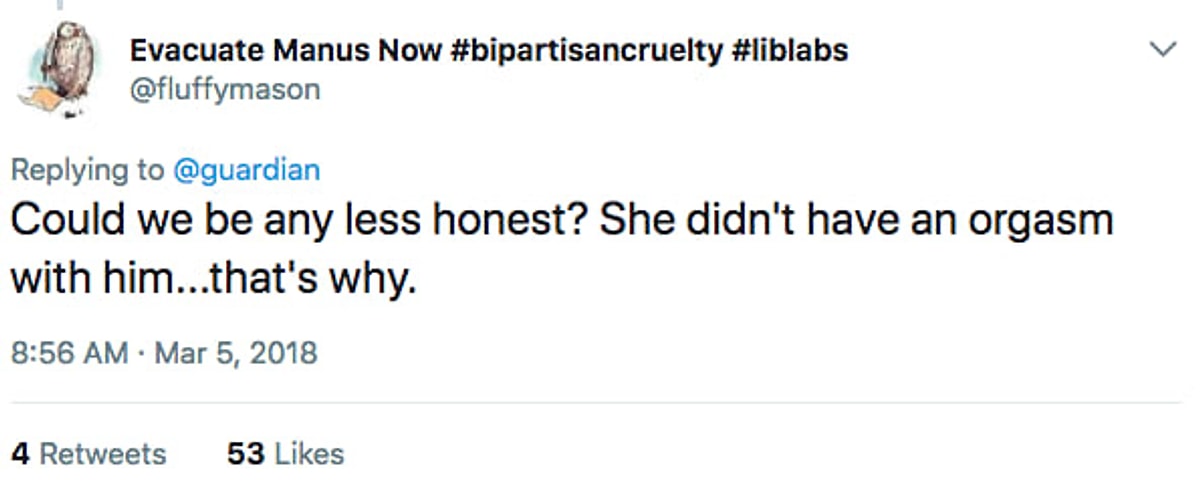View the 53 Likes list
The image size is (1200, 494).
[286, 453]
